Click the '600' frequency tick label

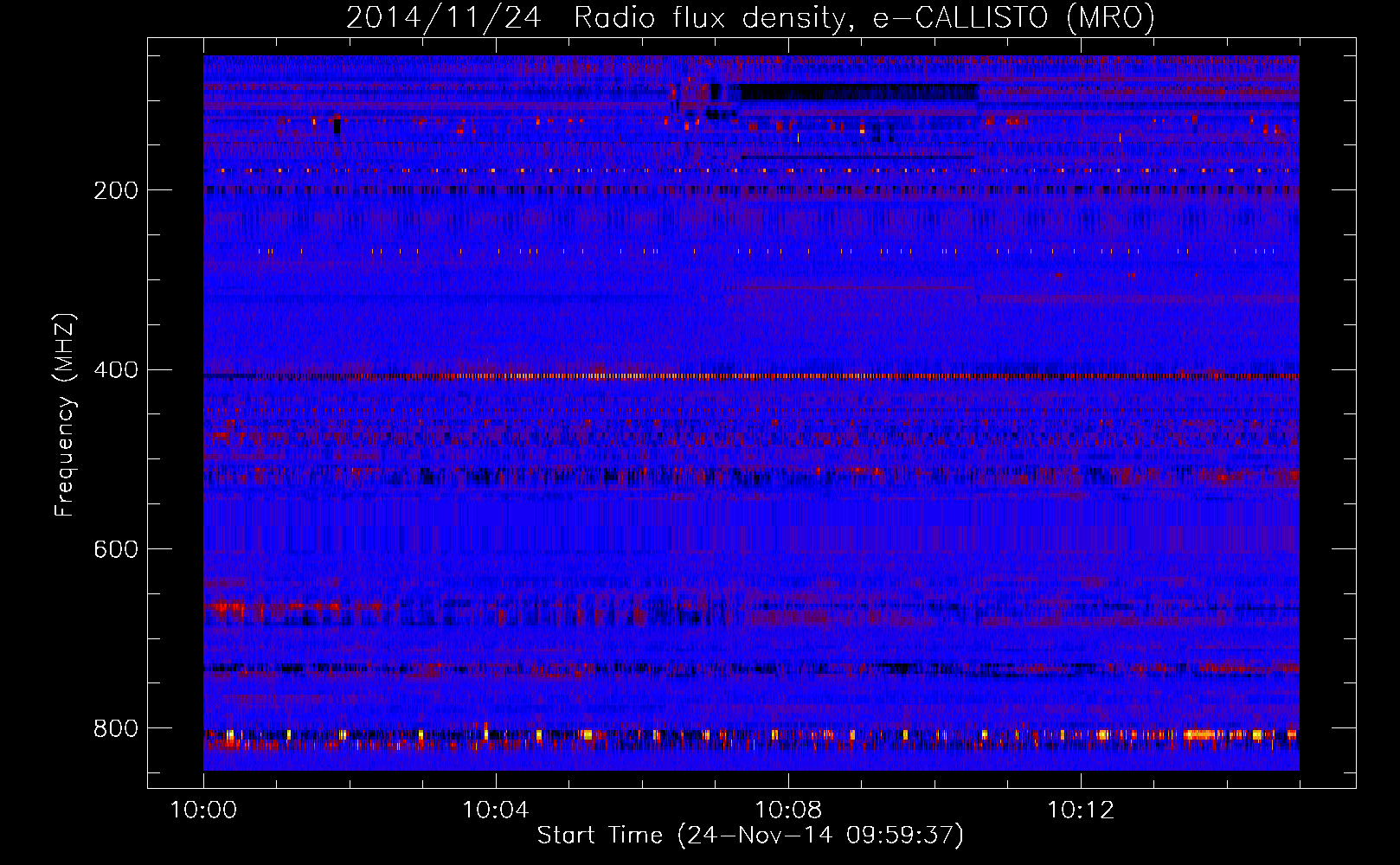tap(116, 550)
